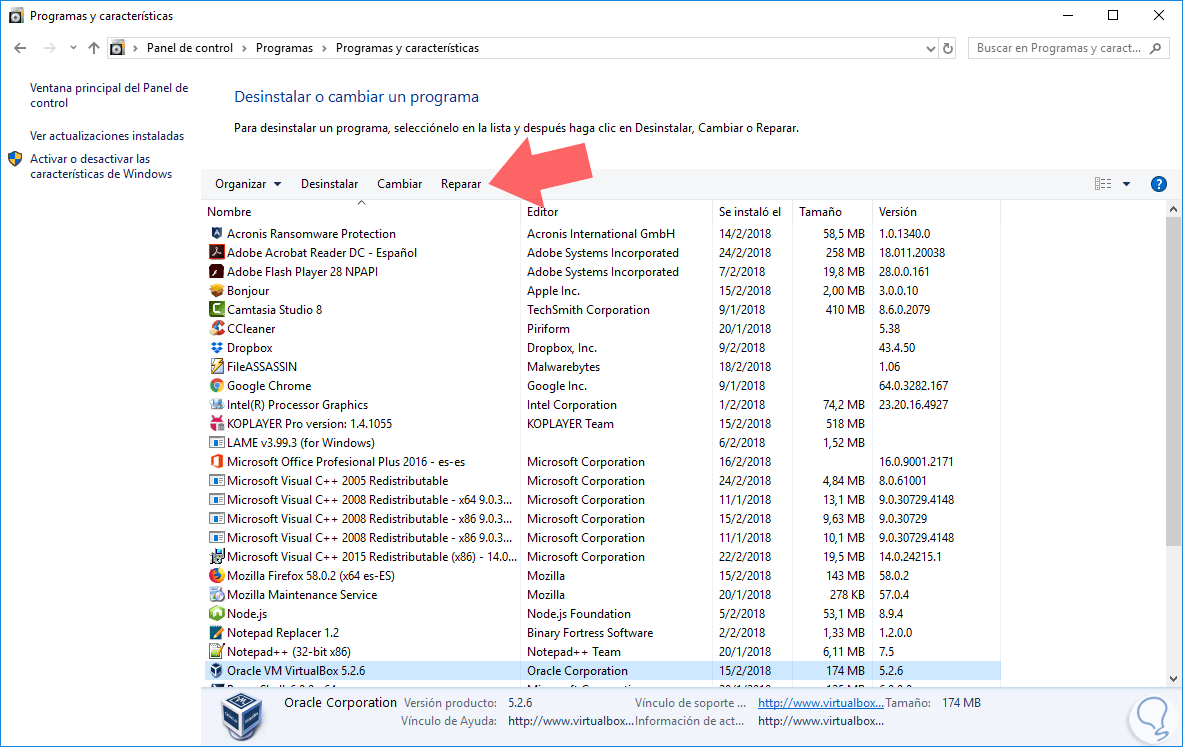This screenshot has height=747, width=1183.
Task: Click Desinstalar in the toolbar
Action: [x=330, y=184]
